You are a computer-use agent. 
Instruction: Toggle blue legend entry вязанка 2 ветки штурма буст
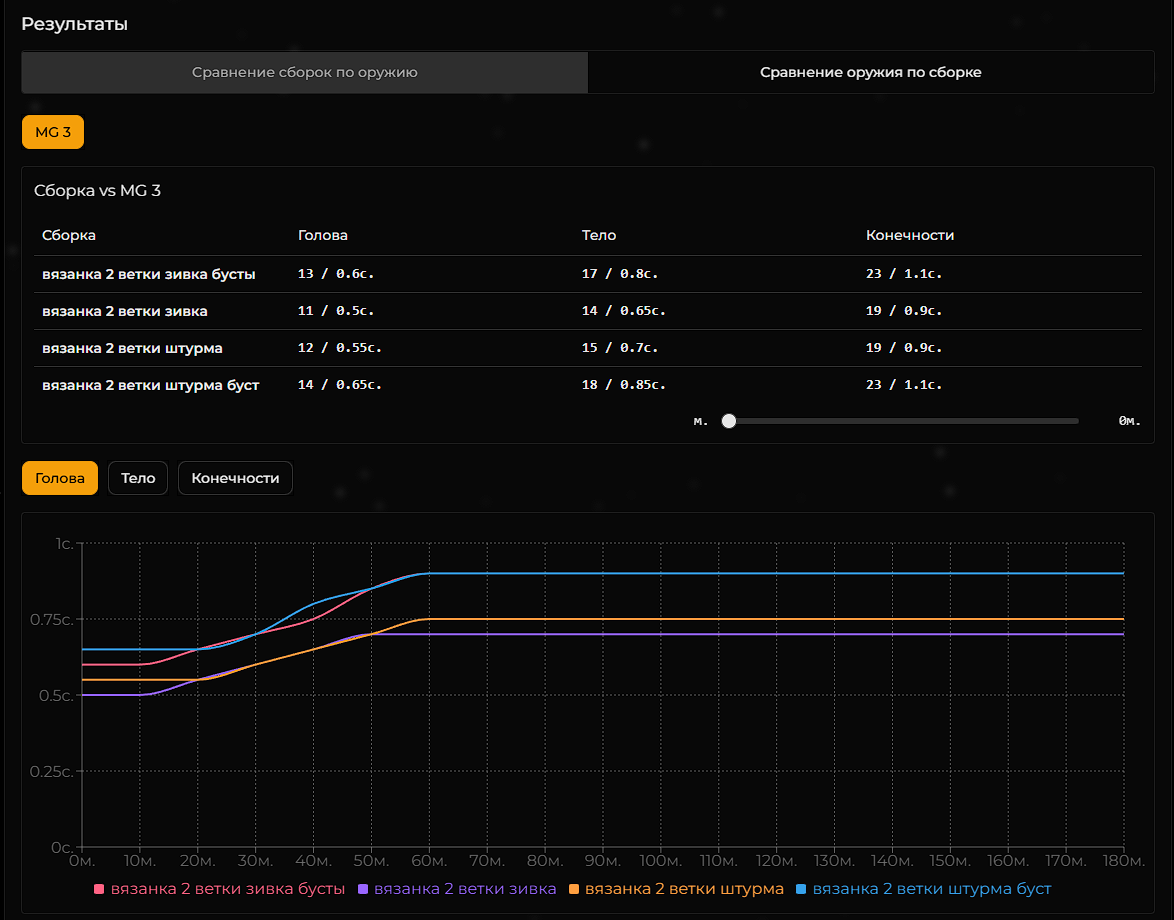pyautogui.click(x=923, y=888)
